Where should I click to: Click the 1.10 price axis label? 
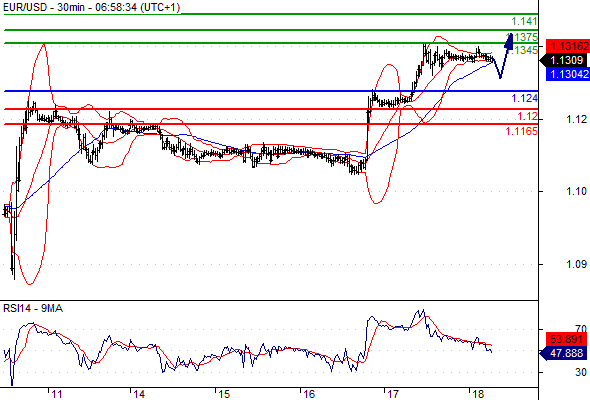(x=576, y=192)
